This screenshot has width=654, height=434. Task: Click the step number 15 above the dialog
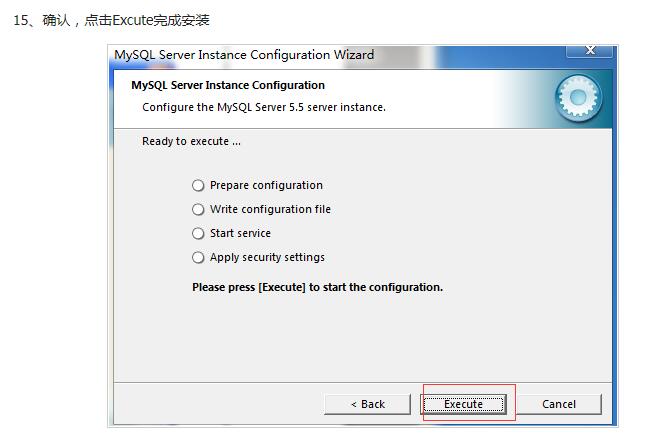pos(19,20)
